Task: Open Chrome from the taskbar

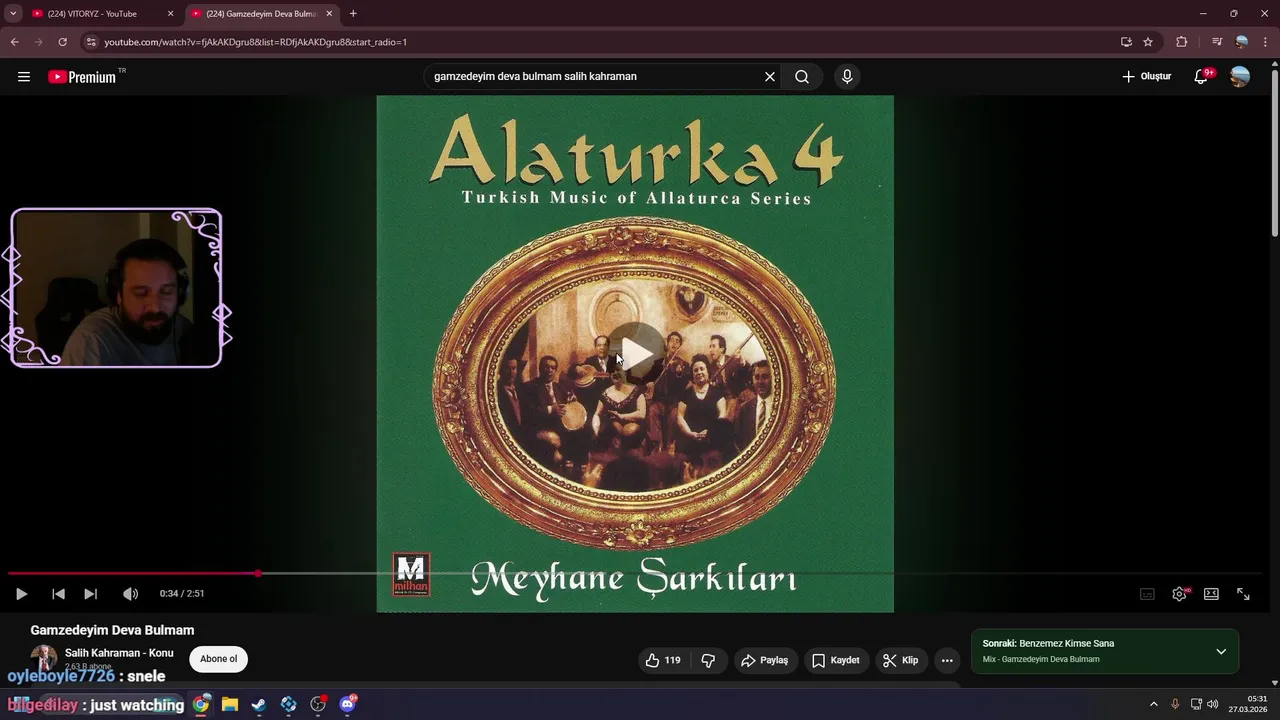Action: [x=201, y=704]
